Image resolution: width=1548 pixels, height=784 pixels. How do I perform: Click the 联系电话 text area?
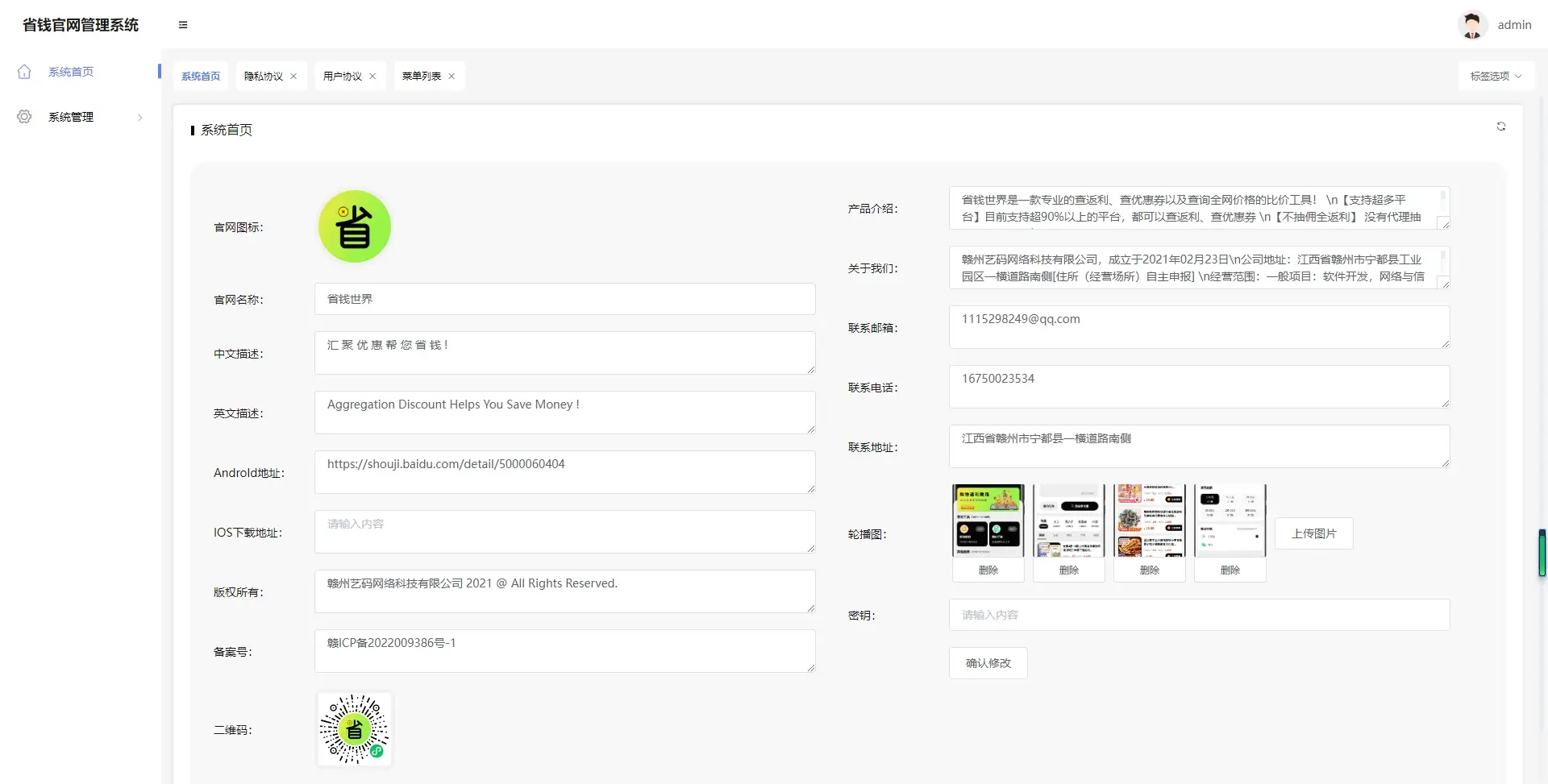pos(1200,387)
